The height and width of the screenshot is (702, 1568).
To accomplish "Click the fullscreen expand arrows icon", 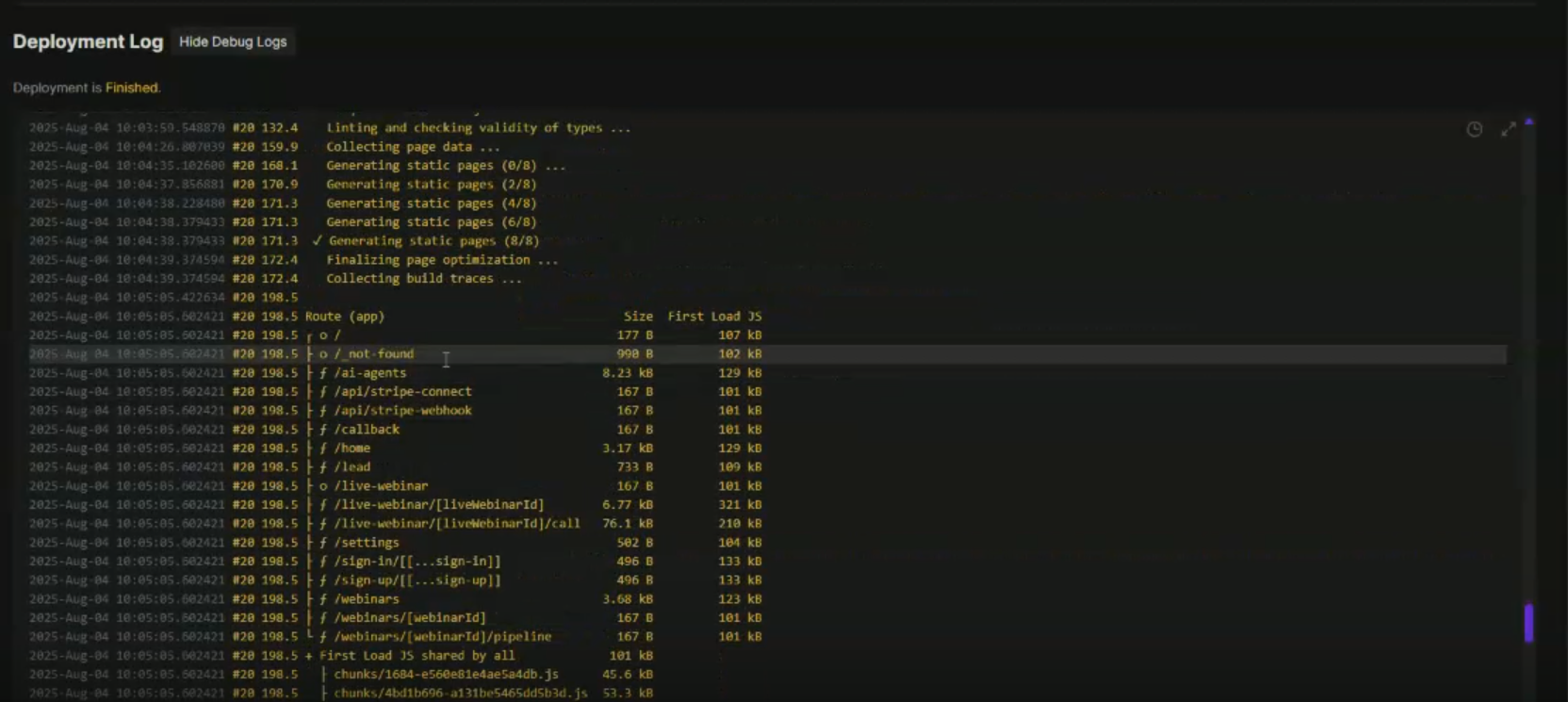I will pyautogui.click(x=1509, y=129).
